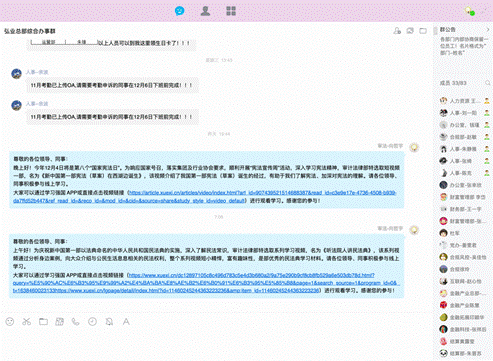The image size is (493, 361).
Task: Click the send file folder icon in input toolbar
Action: tap(43, 322)
